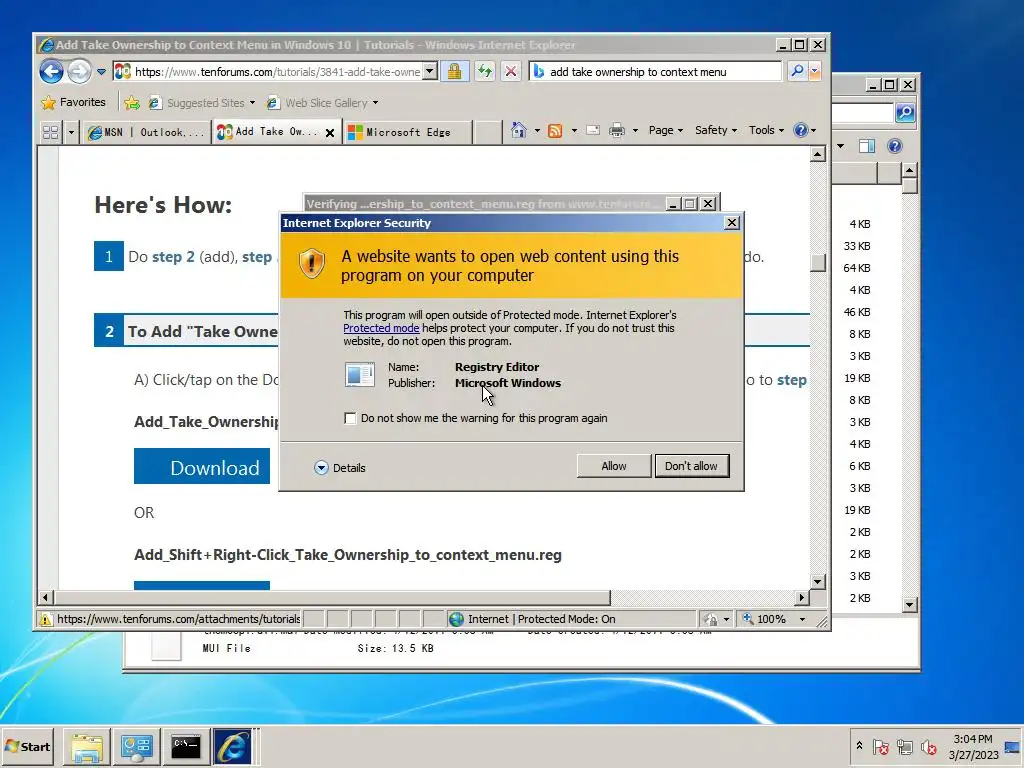Click the page vertical scrollbar down arrow
This screenshot has height=768, width=1024.
click(x=818, y=581)
